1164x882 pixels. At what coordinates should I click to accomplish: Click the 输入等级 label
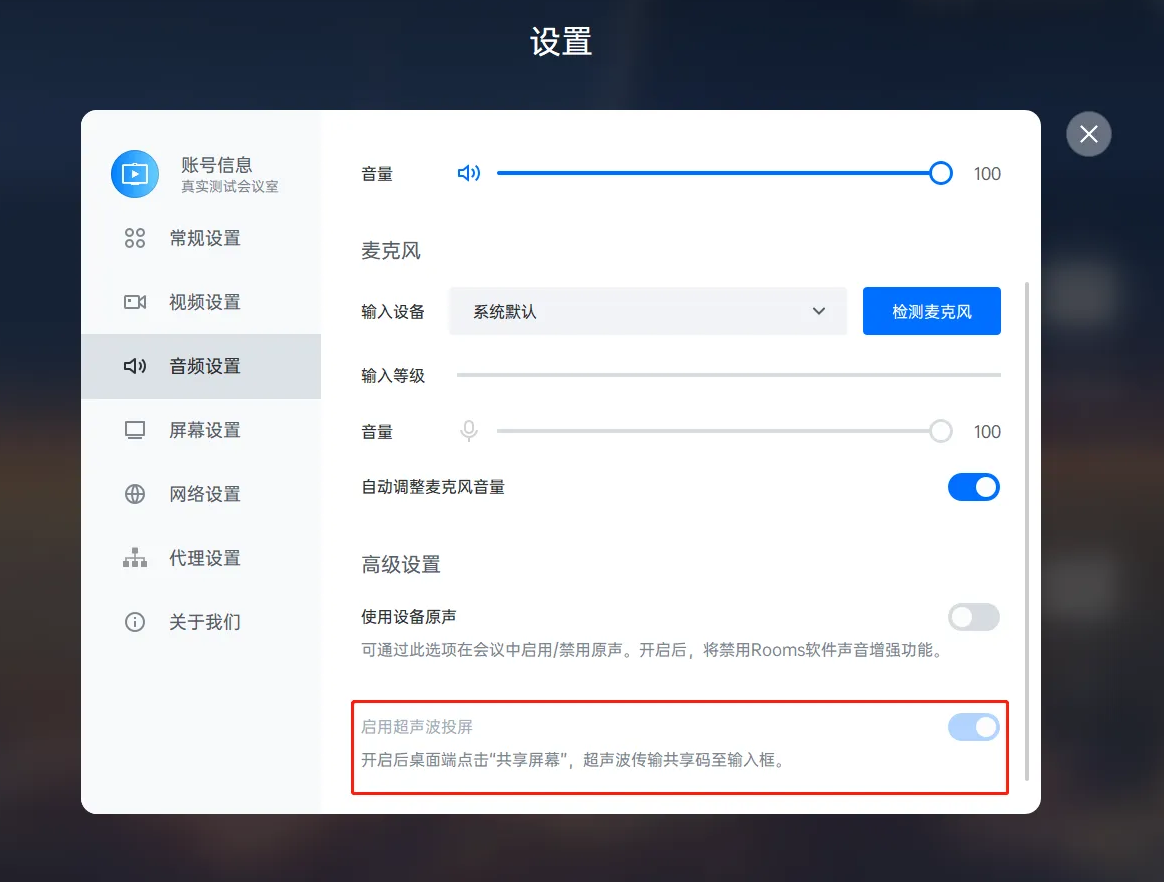(393, 376)
